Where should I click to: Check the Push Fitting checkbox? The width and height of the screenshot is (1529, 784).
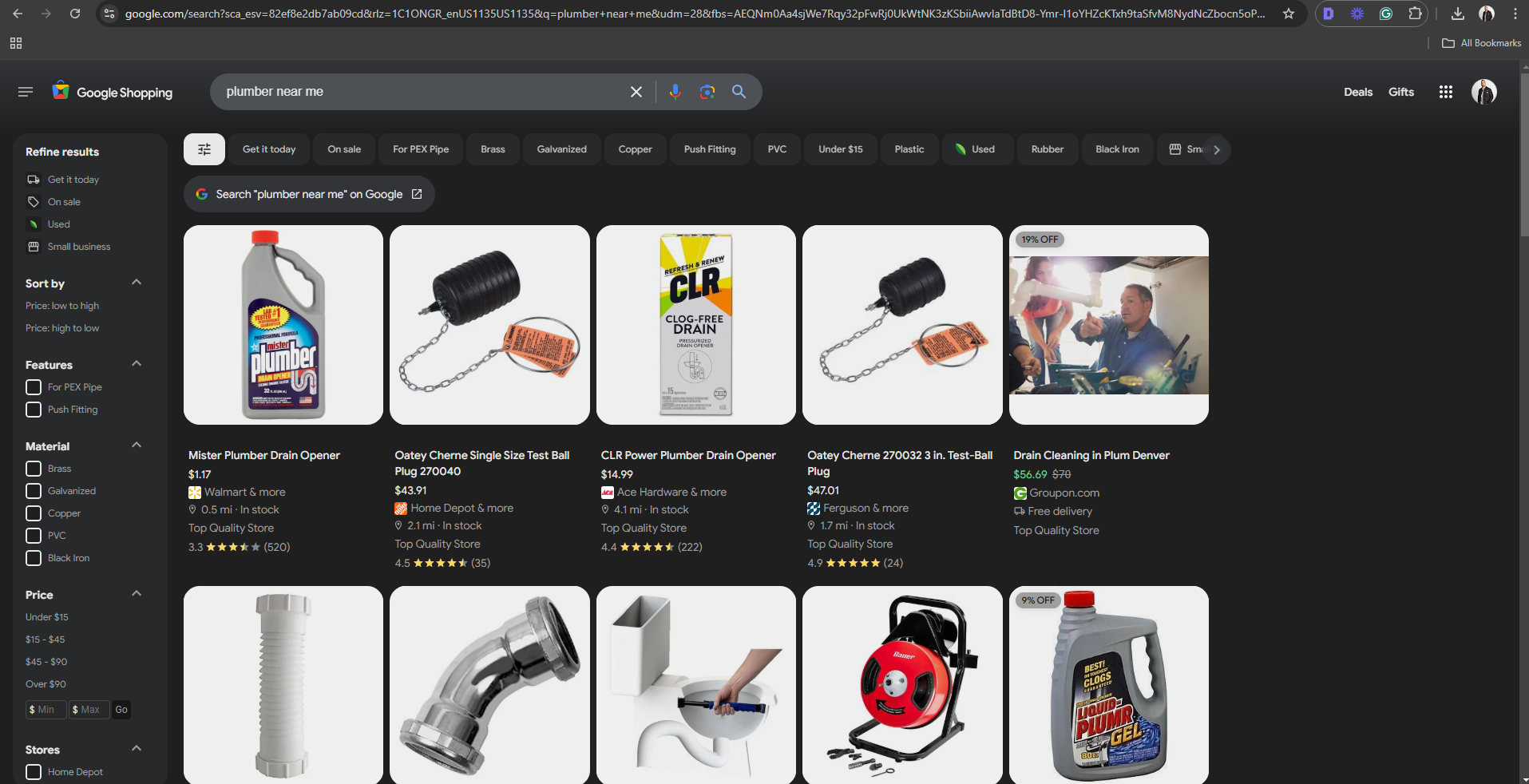click(x=34, y=410)
